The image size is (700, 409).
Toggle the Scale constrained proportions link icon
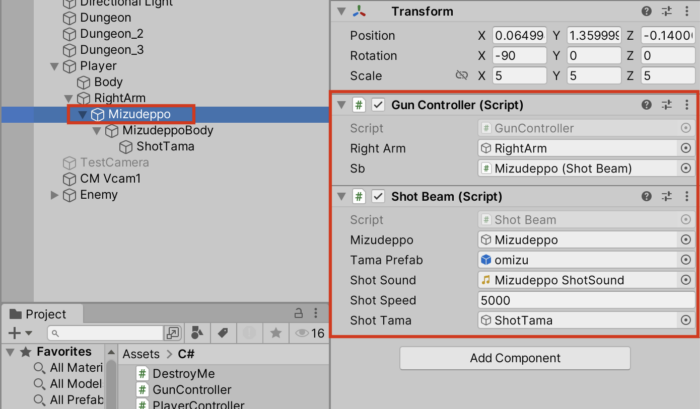click(461, 76)
